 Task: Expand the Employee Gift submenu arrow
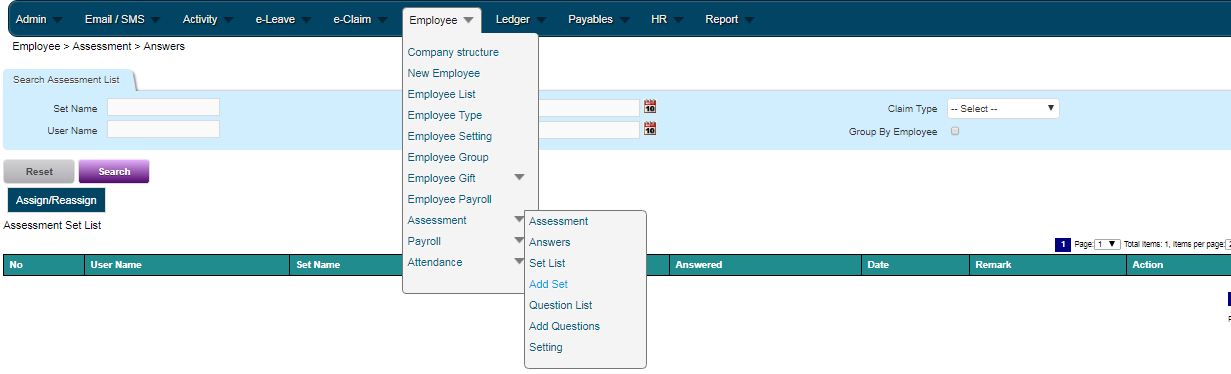pyautogui.click(x=519, y=178)
